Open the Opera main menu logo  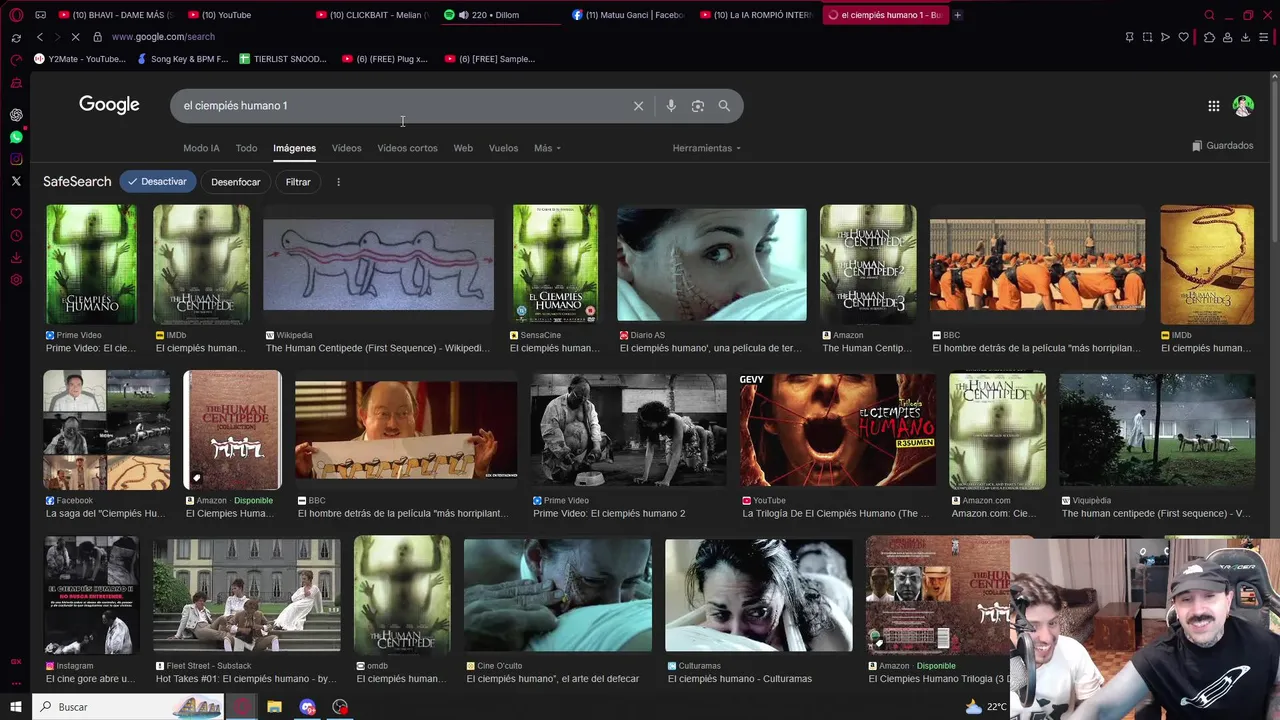pyautogui.click(x=16, y=15)
